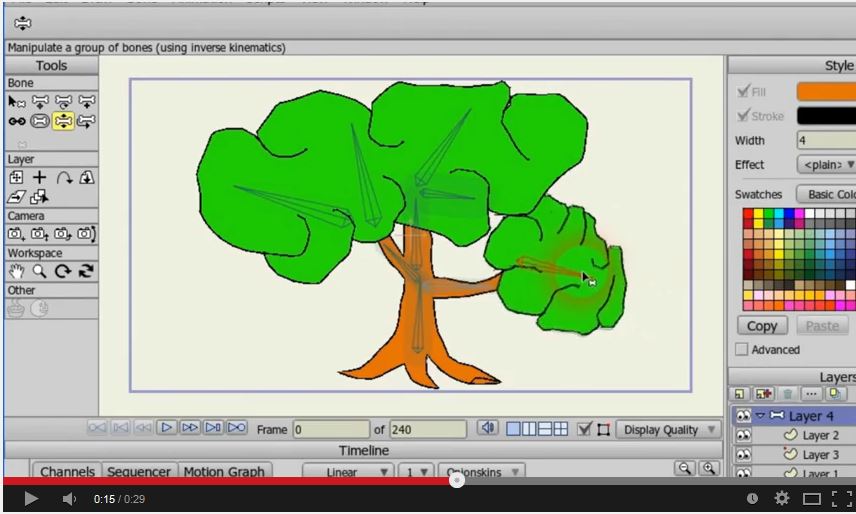Switch to the Sequencer tab

coord(139,471)
